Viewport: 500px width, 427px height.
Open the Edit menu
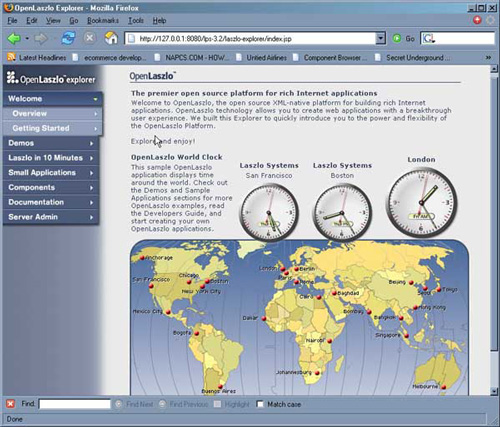tap(32, 21)
